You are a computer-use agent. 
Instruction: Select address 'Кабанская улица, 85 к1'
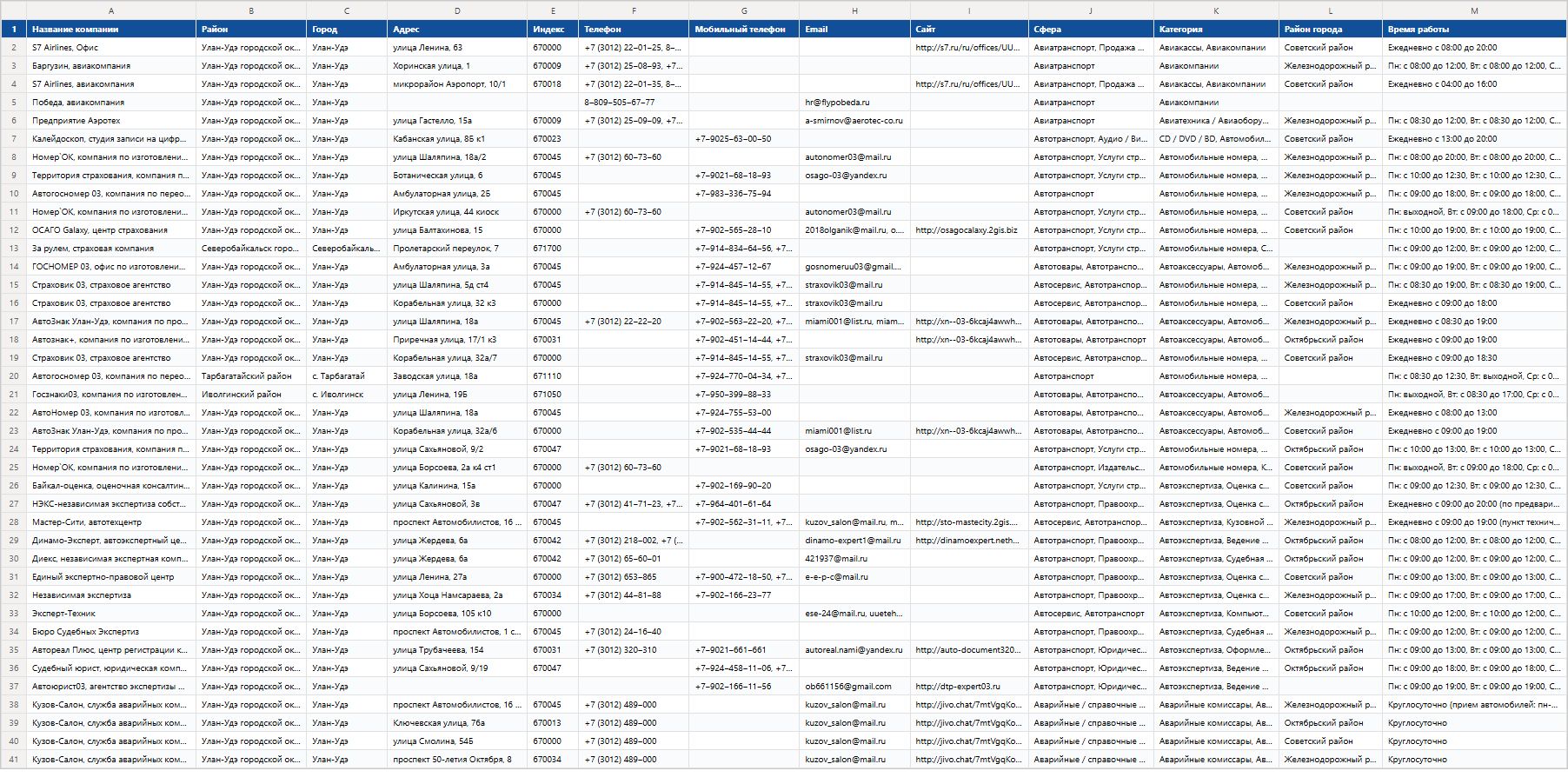pos(457,139)
